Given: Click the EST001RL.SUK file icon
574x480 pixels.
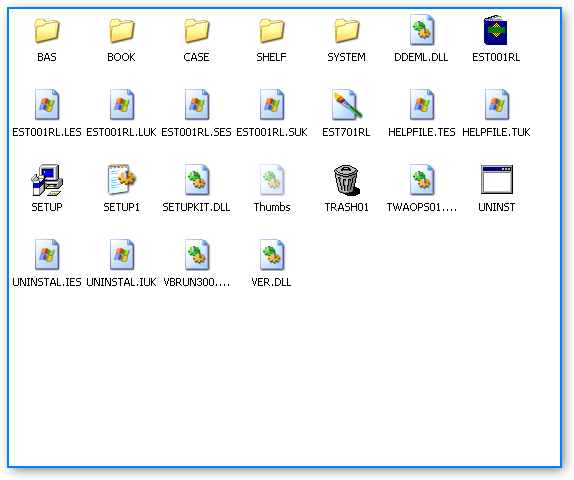Looking at the screenshot, I should click(x=272, y=105).
